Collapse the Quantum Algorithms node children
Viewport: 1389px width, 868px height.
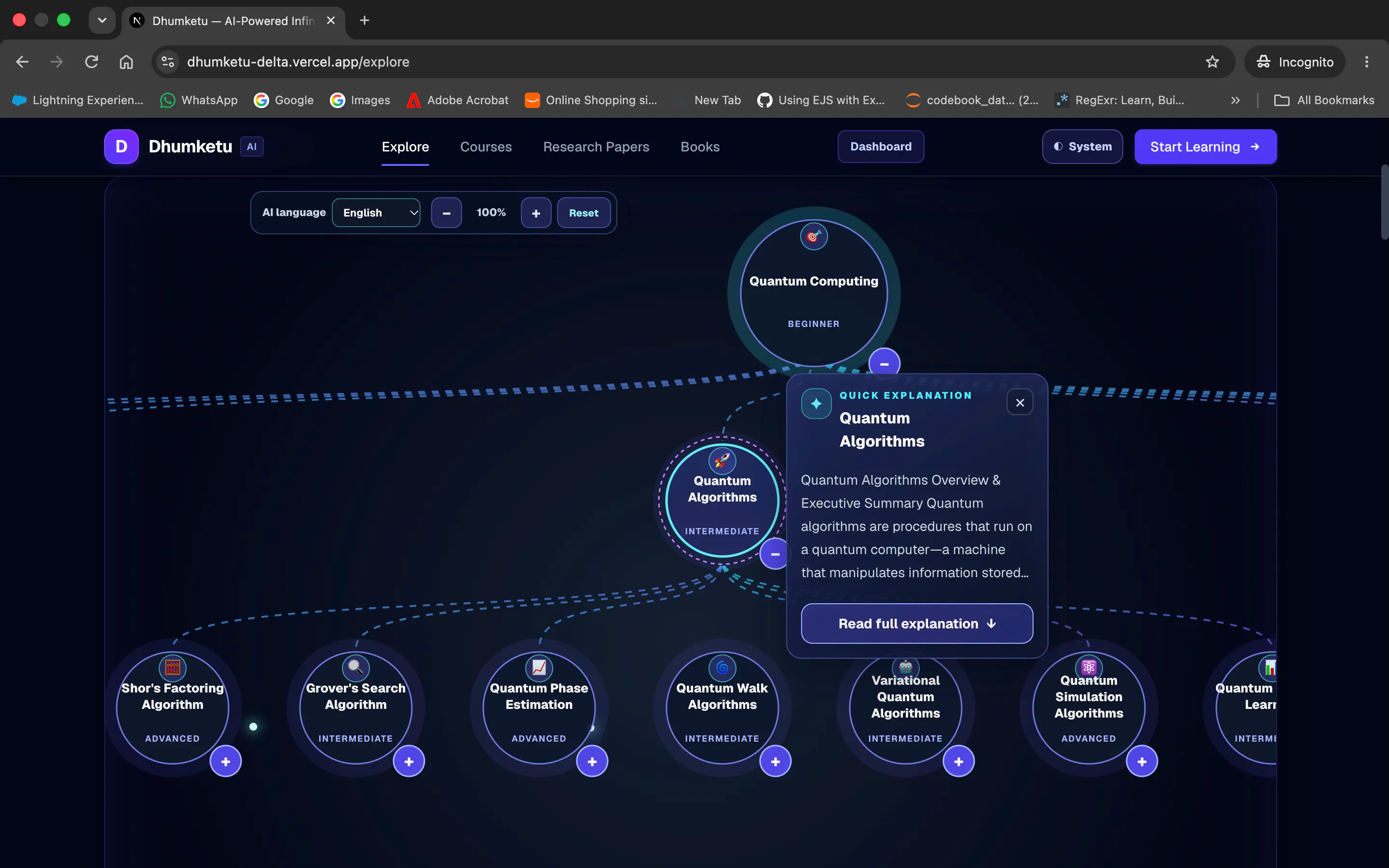(x=775, y=554)
